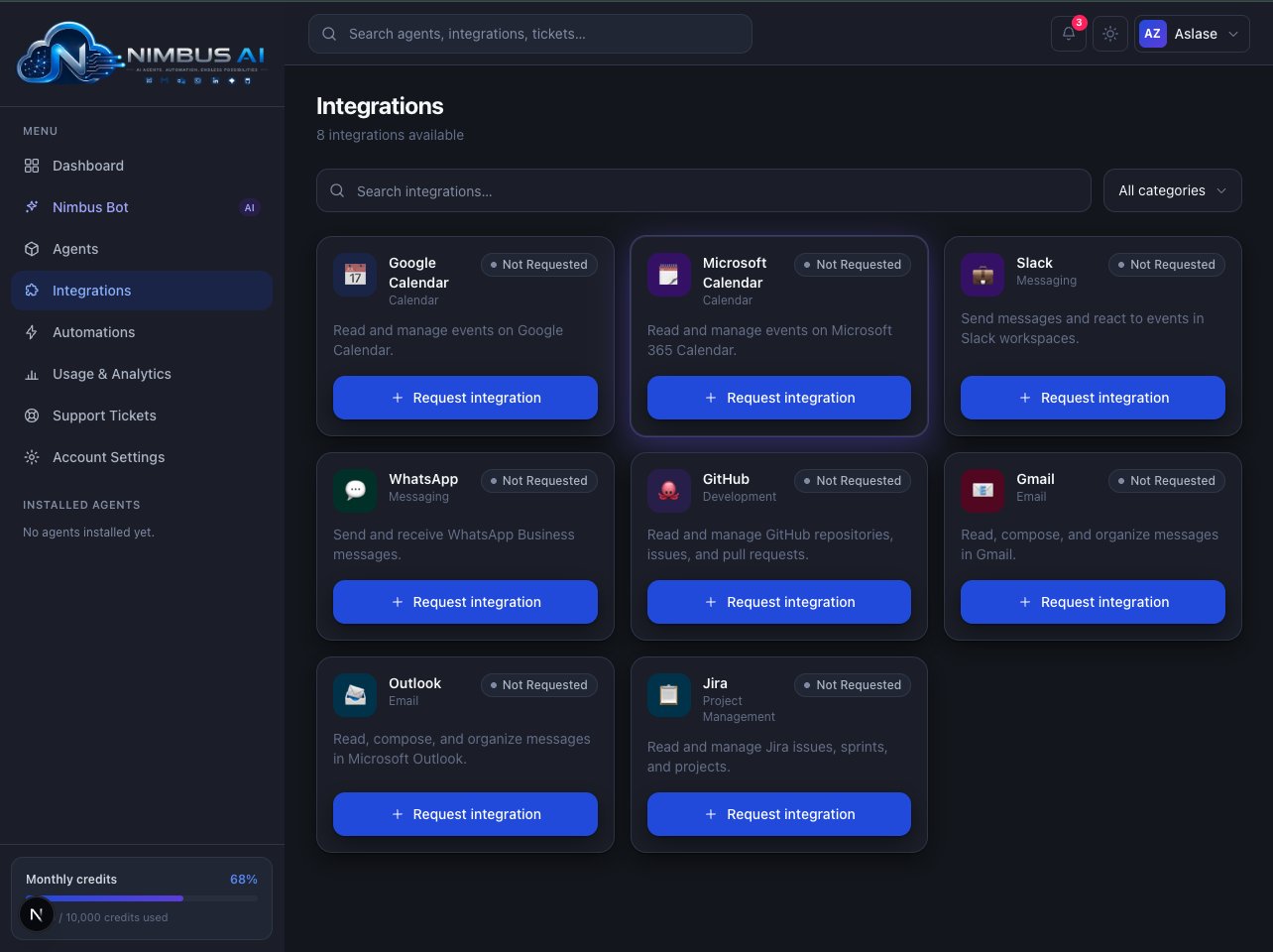Open the All categories dropdown
This screenshot has width=1273, height=952.
click(x=1172, y=190)
